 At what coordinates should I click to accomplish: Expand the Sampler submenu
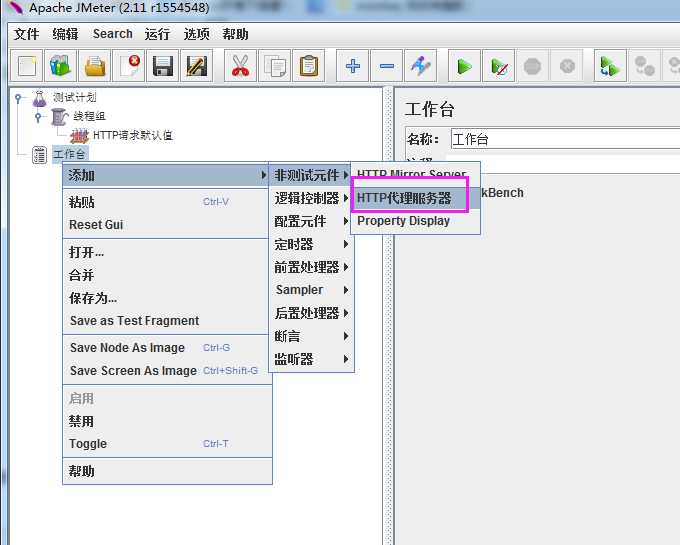311,290
